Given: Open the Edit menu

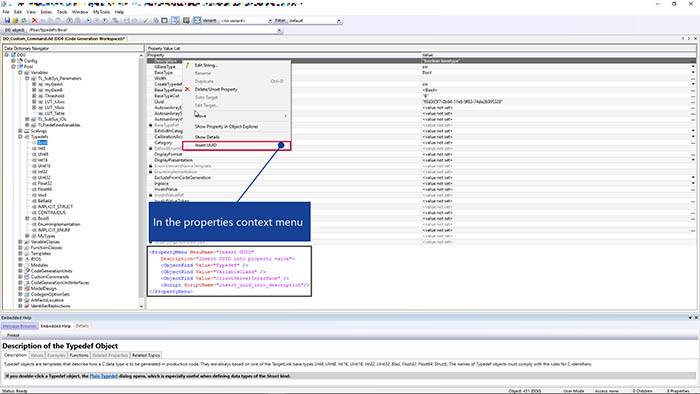Looking at the screenshot, I should coord(18,12).
